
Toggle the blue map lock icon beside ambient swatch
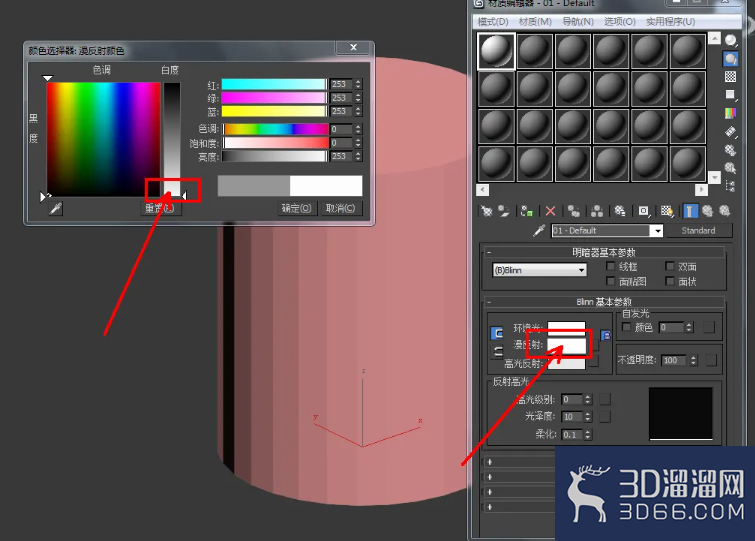606,335
